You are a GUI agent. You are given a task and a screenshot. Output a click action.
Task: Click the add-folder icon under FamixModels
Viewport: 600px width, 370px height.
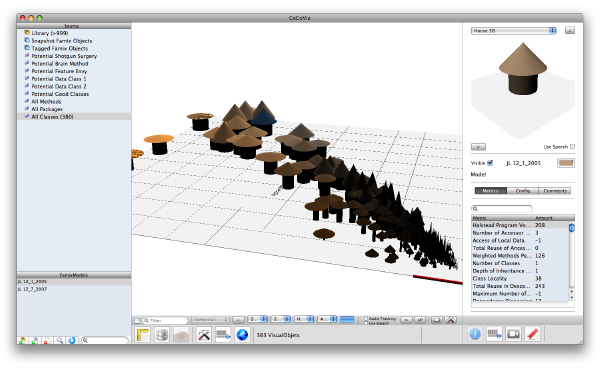coord(23,340)
